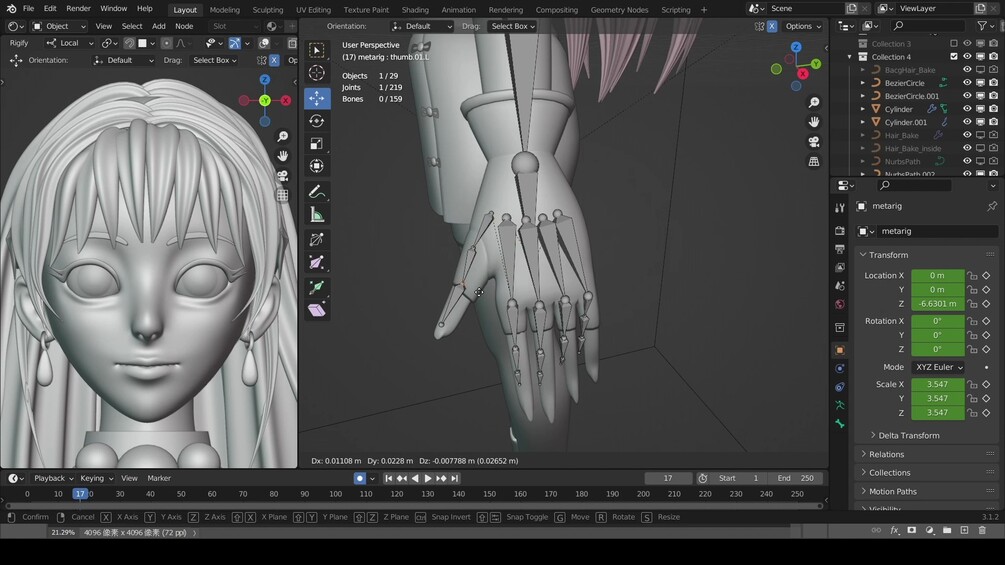1005x565 pixels.
Task: Select the Annotate pencil tool
Action: click(317, 191)
